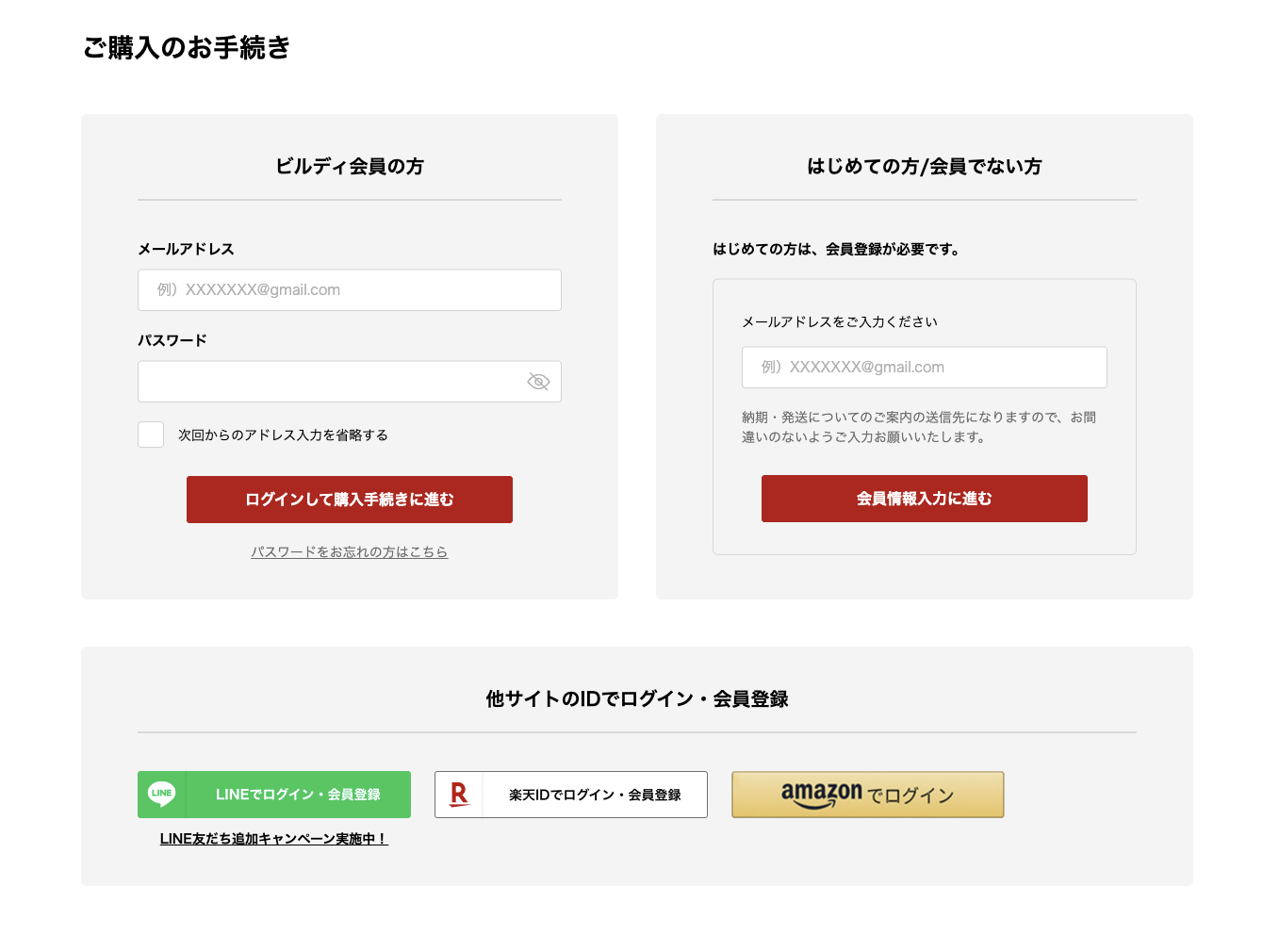Toggle password visibility with the eye icon
1263x952 pixels.
coord(538,382)
